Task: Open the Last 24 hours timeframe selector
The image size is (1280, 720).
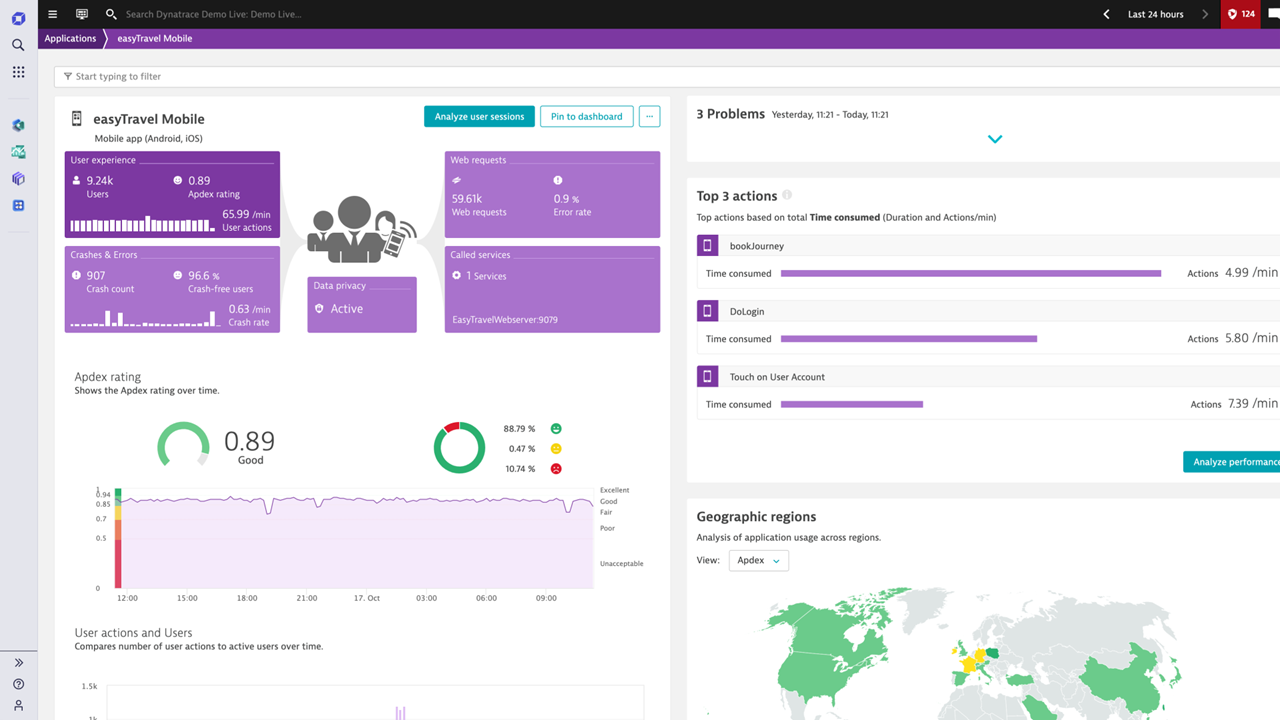Action: 1155,14
